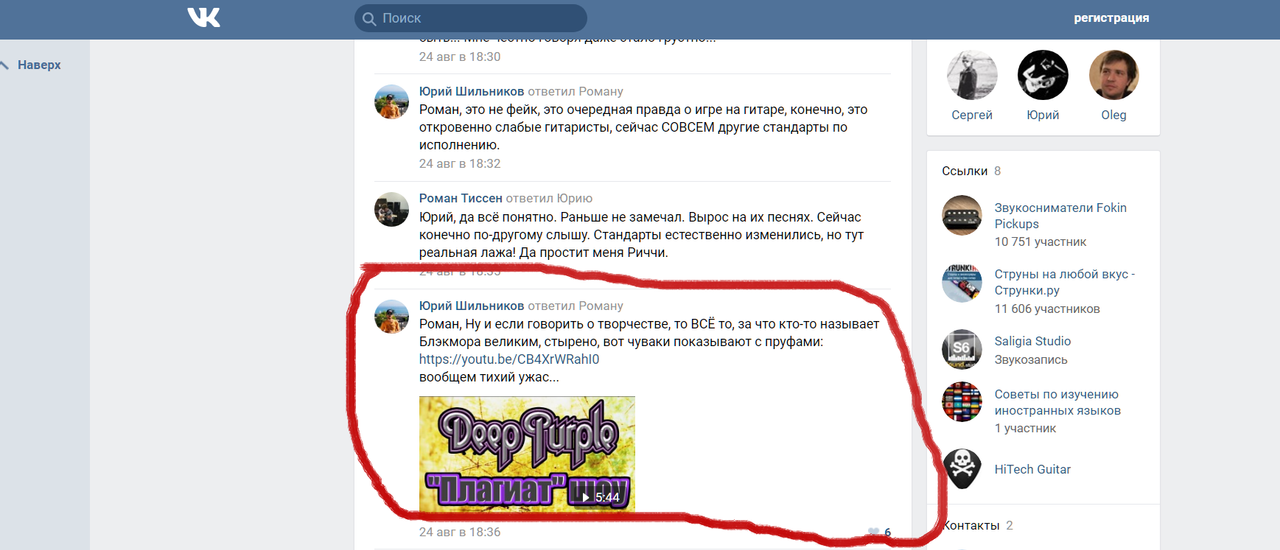The image size is (1280, 550).
Task: Click the Fokin Pickups group icon
Action: 962,215
